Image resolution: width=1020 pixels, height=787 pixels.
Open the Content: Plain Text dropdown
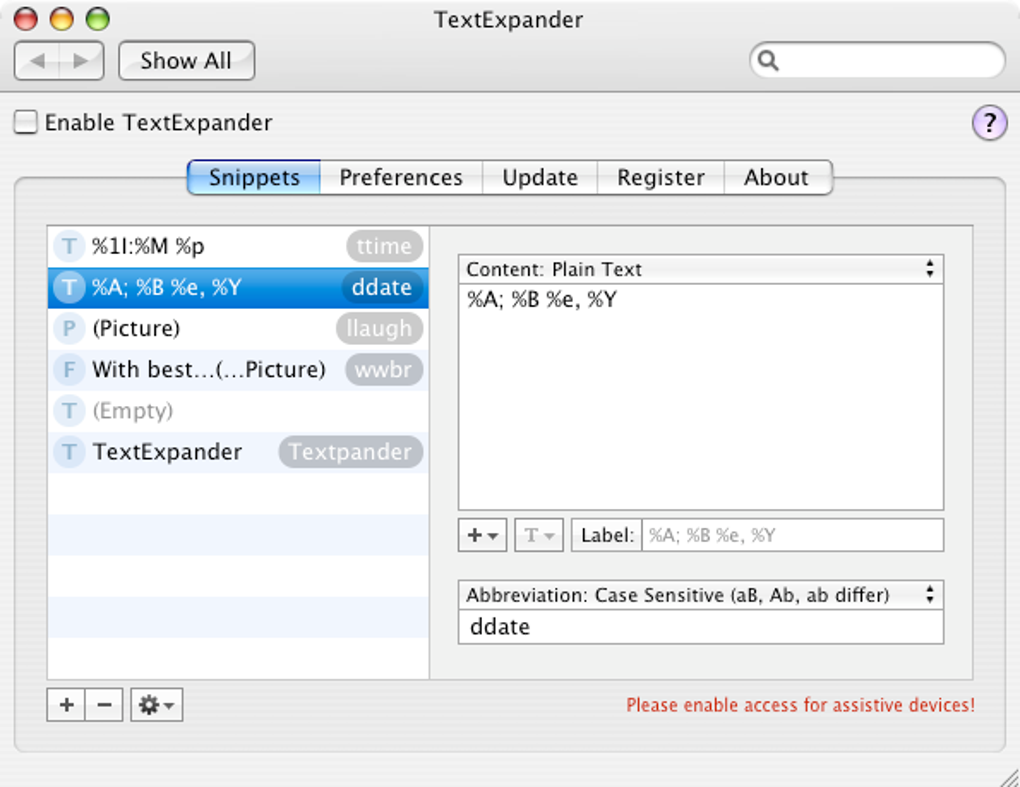(700, 269)
